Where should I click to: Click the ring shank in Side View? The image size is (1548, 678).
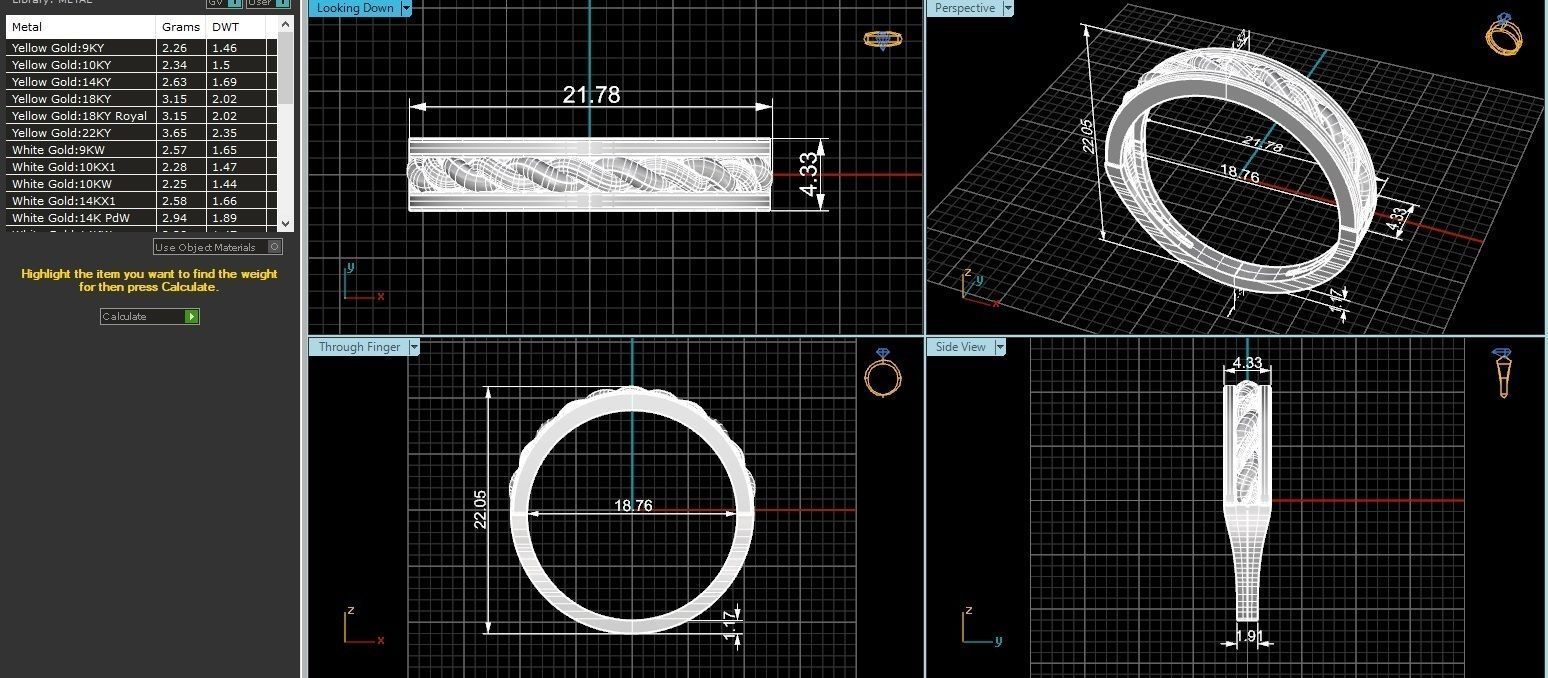coord(1247,560)
